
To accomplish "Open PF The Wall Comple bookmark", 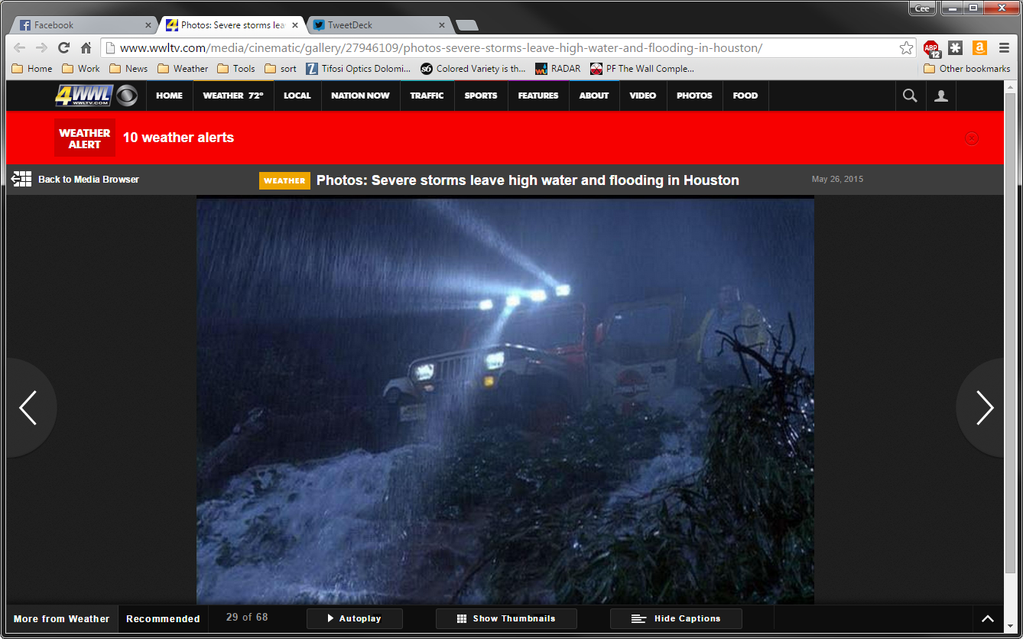I will click(642, 69).
